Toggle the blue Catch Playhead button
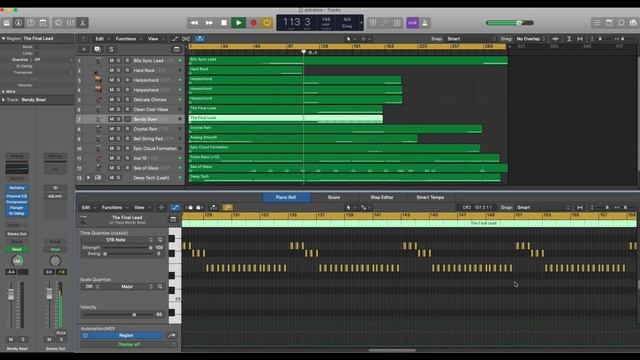The image size is (640, 360). (200, 39)
